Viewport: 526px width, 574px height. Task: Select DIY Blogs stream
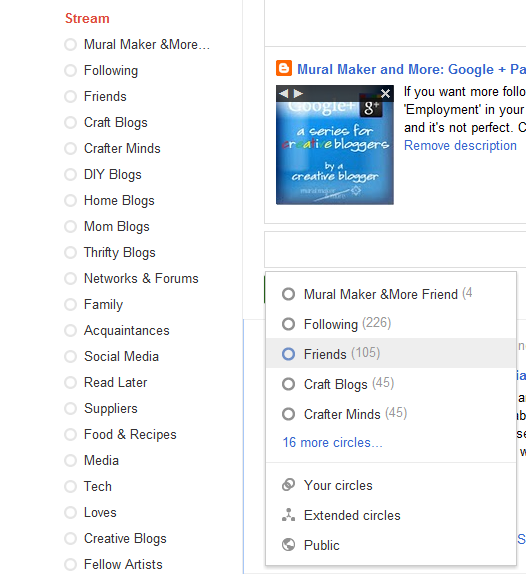(x=102, y=174)
